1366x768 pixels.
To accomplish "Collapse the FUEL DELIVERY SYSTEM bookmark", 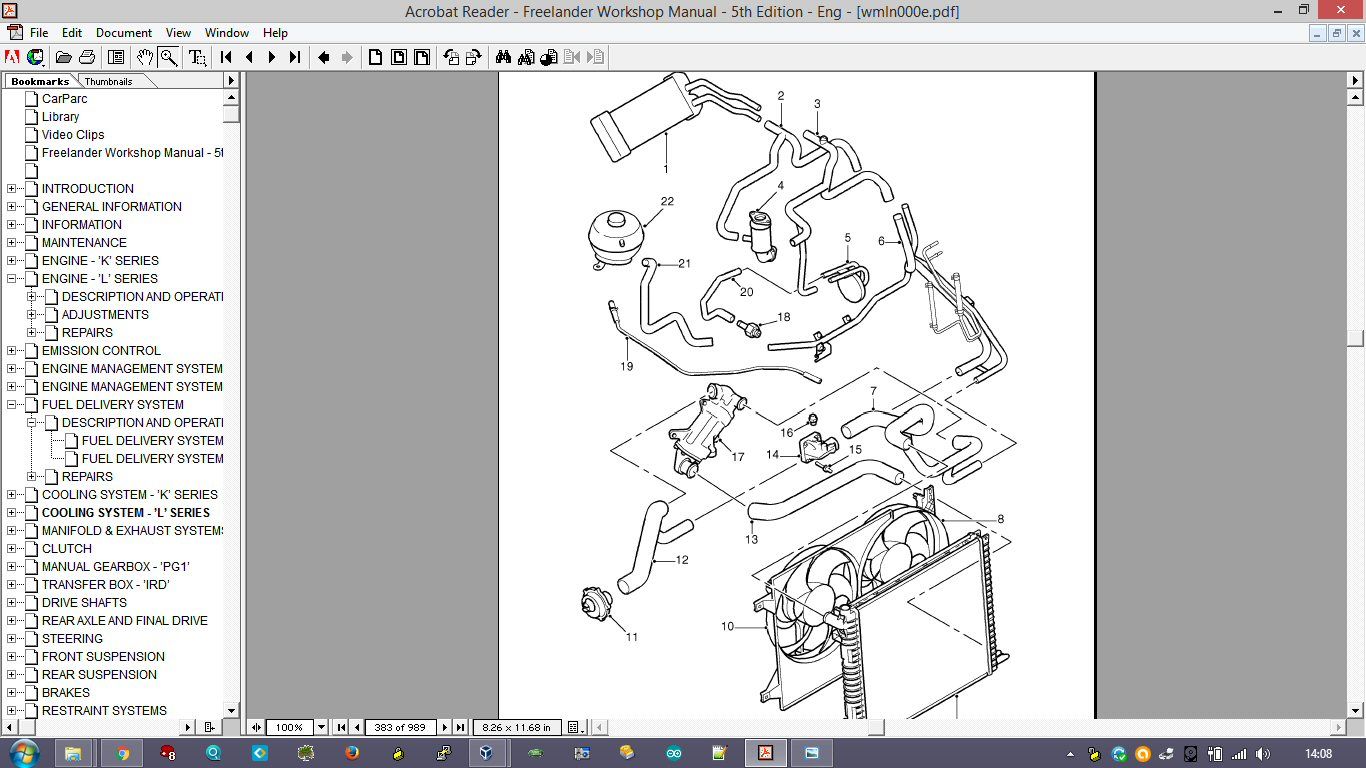I will pos(11,404).
